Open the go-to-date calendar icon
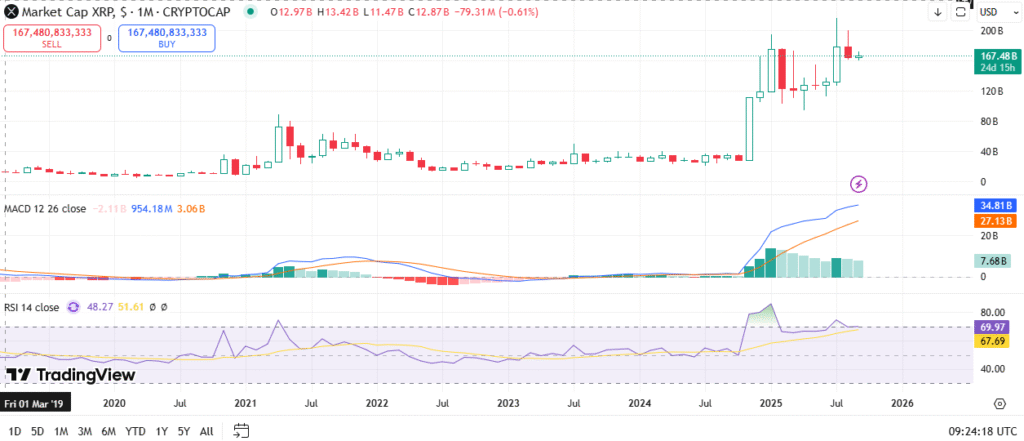1024x441 pixels. [x=241, y=431]
